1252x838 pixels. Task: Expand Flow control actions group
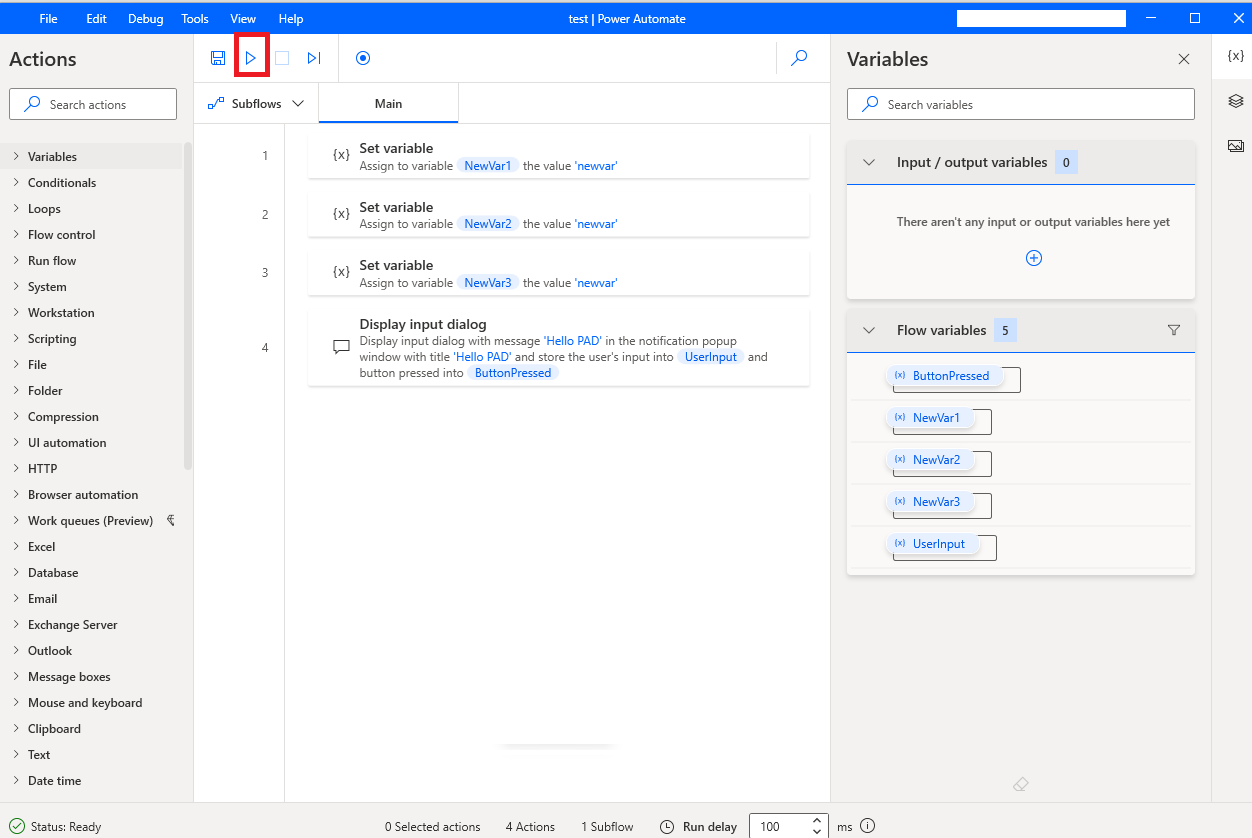[x=16, y=234]
